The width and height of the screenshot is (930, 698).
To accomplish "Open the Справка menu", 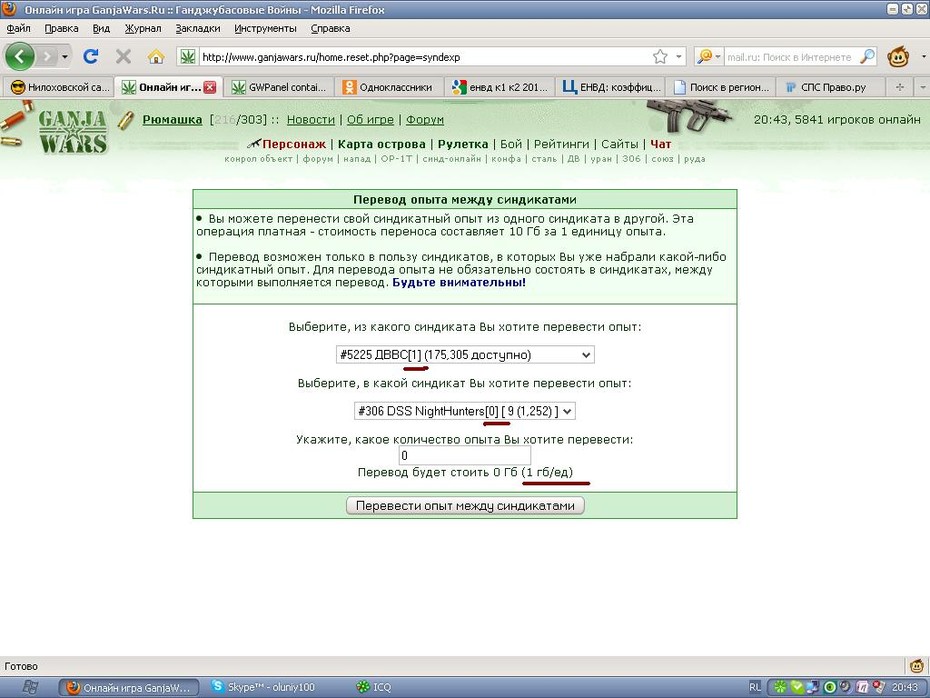I will point(330,28).
